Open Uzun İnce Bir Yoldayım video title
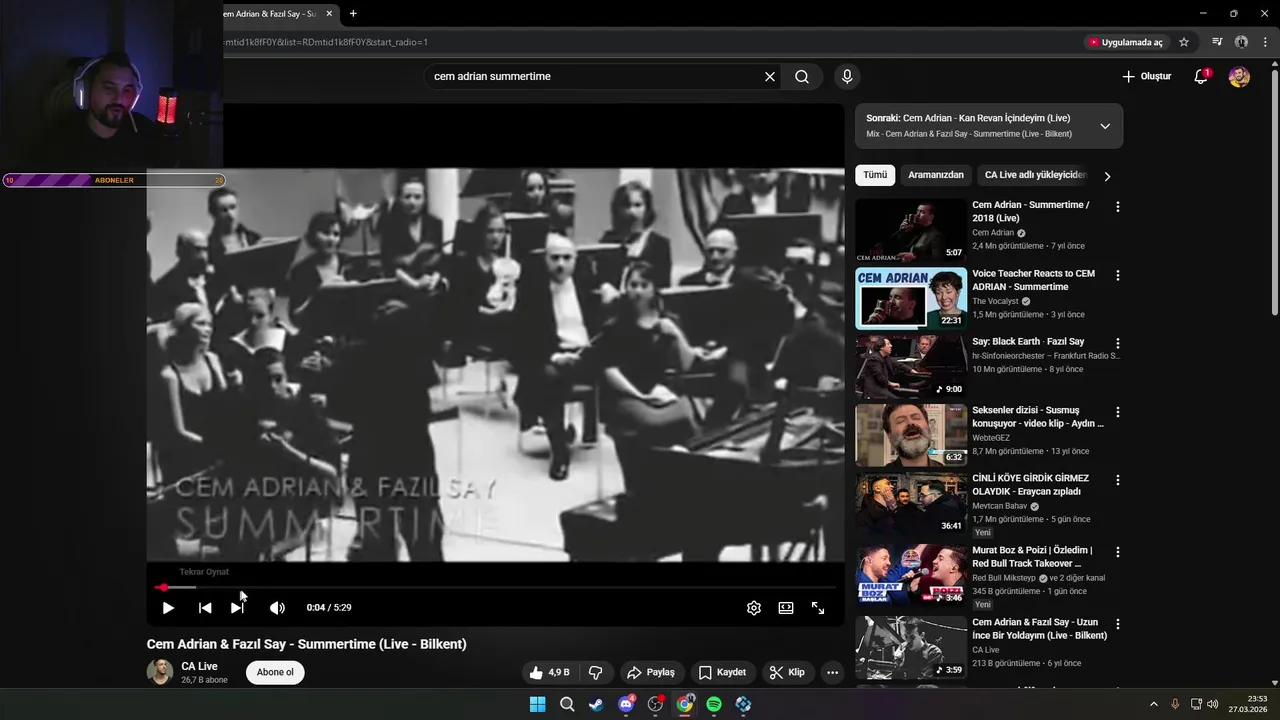This screenshot has height=720, width=1280. [x=1039, y=629]
